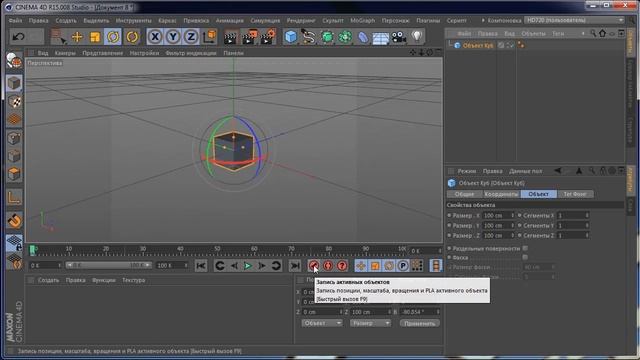Open the spline pen tool icon

click(x=309, y=37)
